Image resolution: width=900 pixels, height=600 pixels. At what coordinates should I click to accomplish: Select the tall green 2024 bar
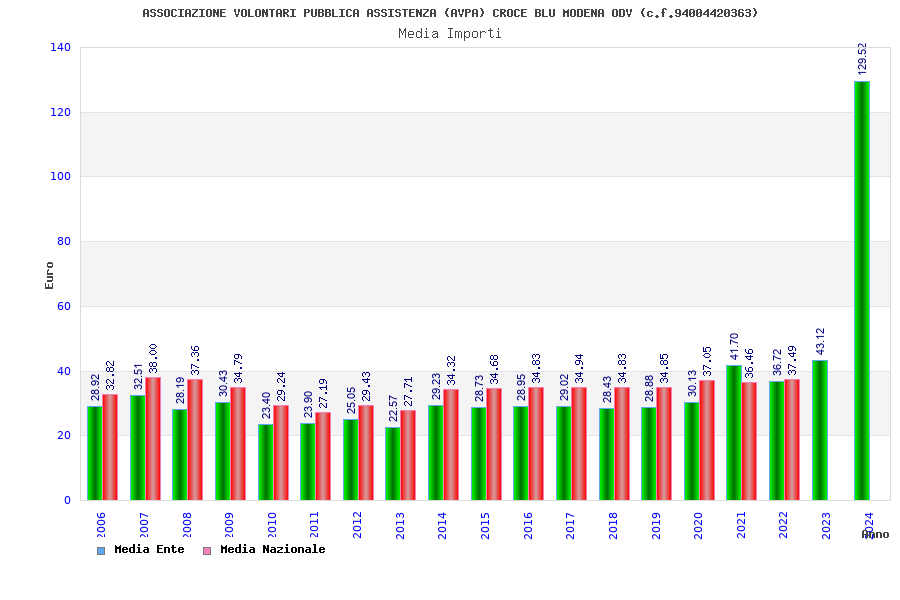tap(861, 290)
